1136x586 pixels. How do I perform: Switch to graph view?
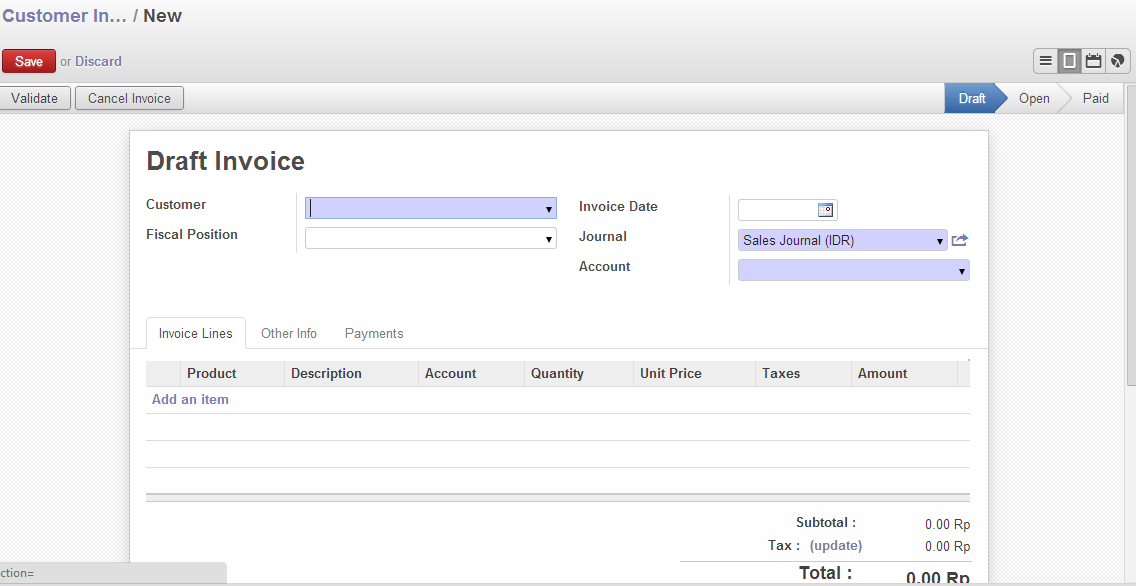point(1117,61)
